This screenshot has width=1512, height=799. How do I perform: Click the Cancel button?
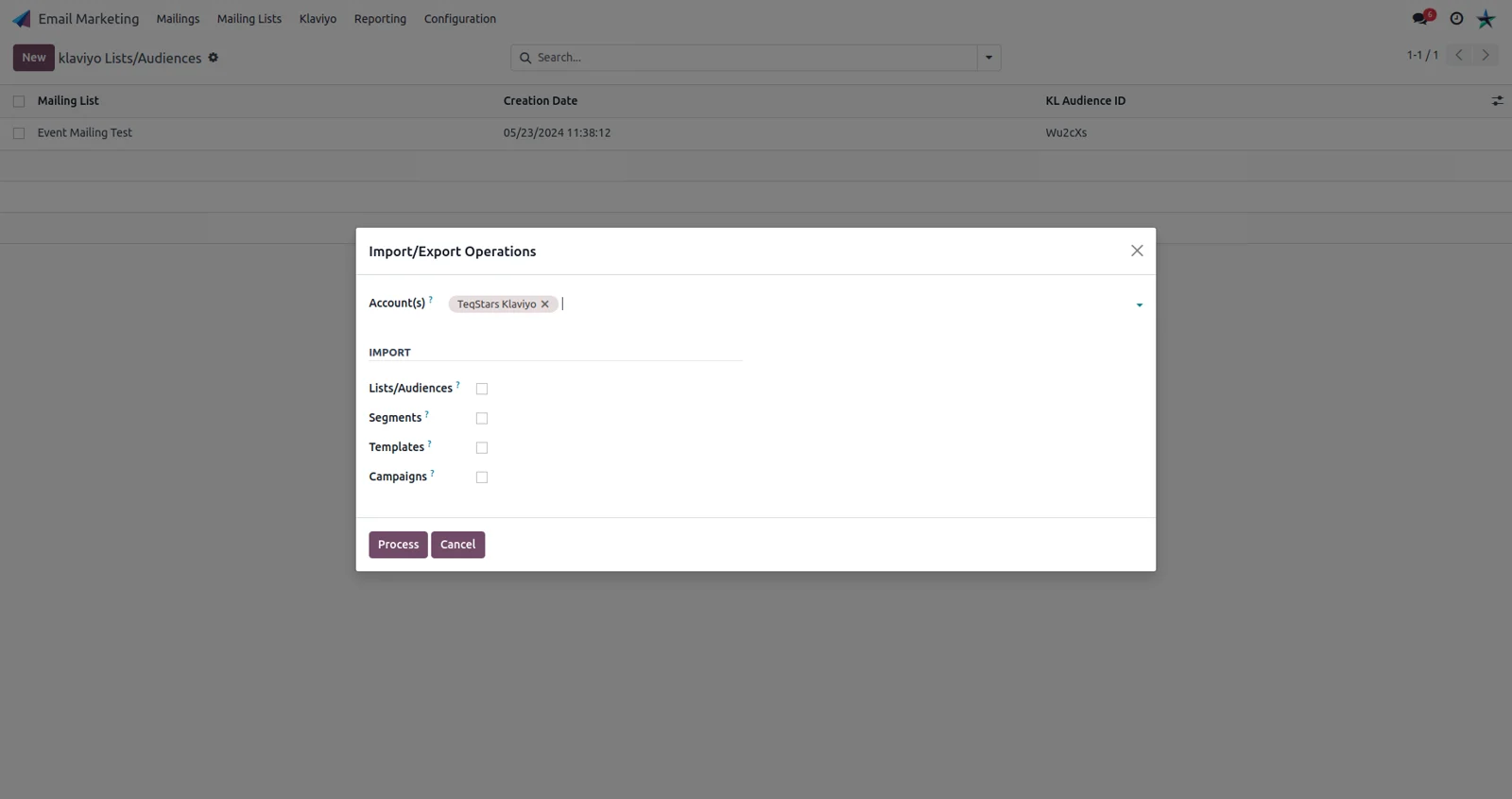(457, 545)
